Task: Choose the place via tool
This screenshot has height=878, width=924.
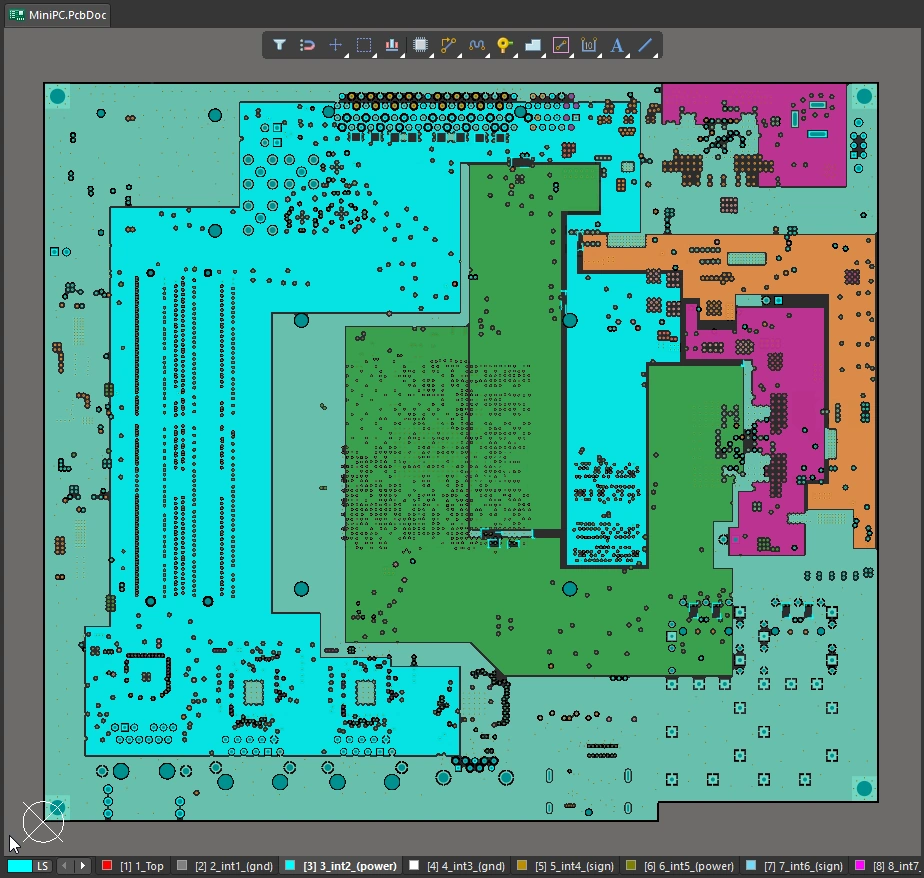Action: 505,45
